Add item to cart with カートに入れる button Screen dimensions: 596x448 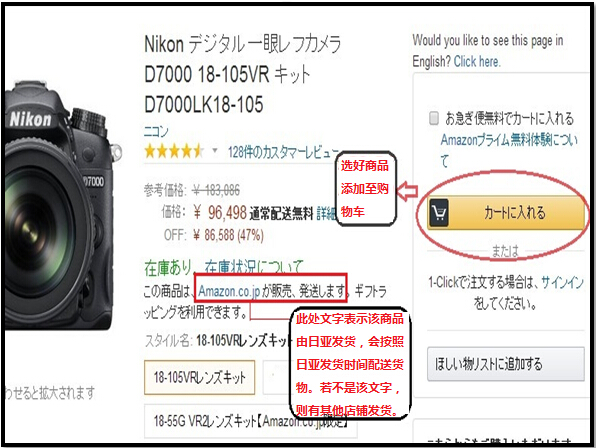(x=506, y=213)
